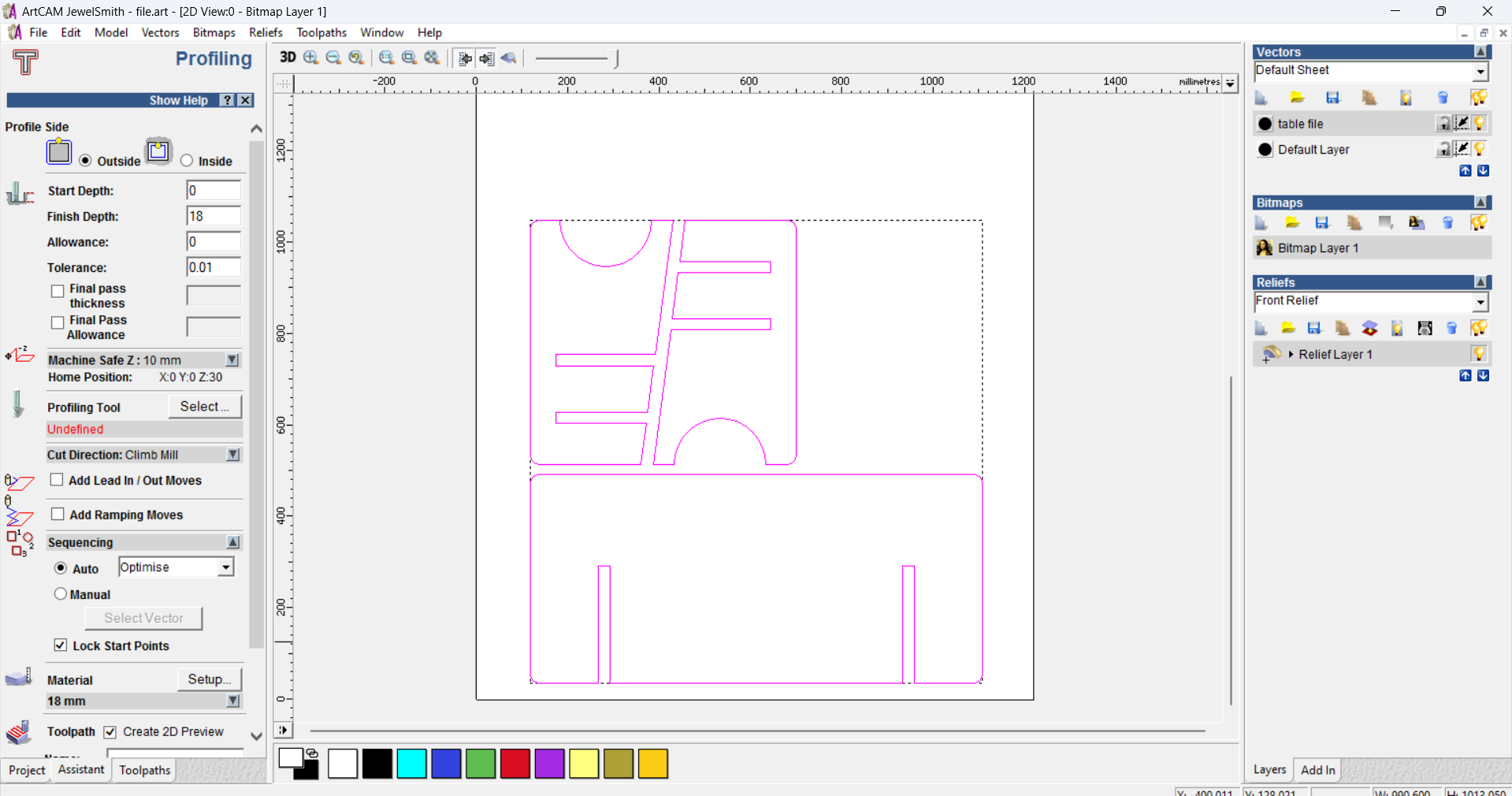Image resolution: width=1512 pixels, height=796 pixels.
Task: Click the Previous Zoom magnifier icon
Action: pos(356,58)
